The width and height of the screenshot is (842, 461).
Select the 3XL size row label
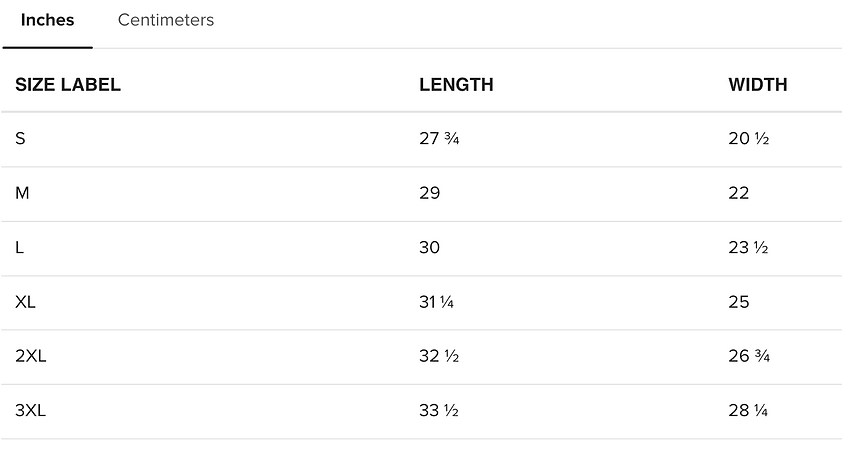click(31, 410)
